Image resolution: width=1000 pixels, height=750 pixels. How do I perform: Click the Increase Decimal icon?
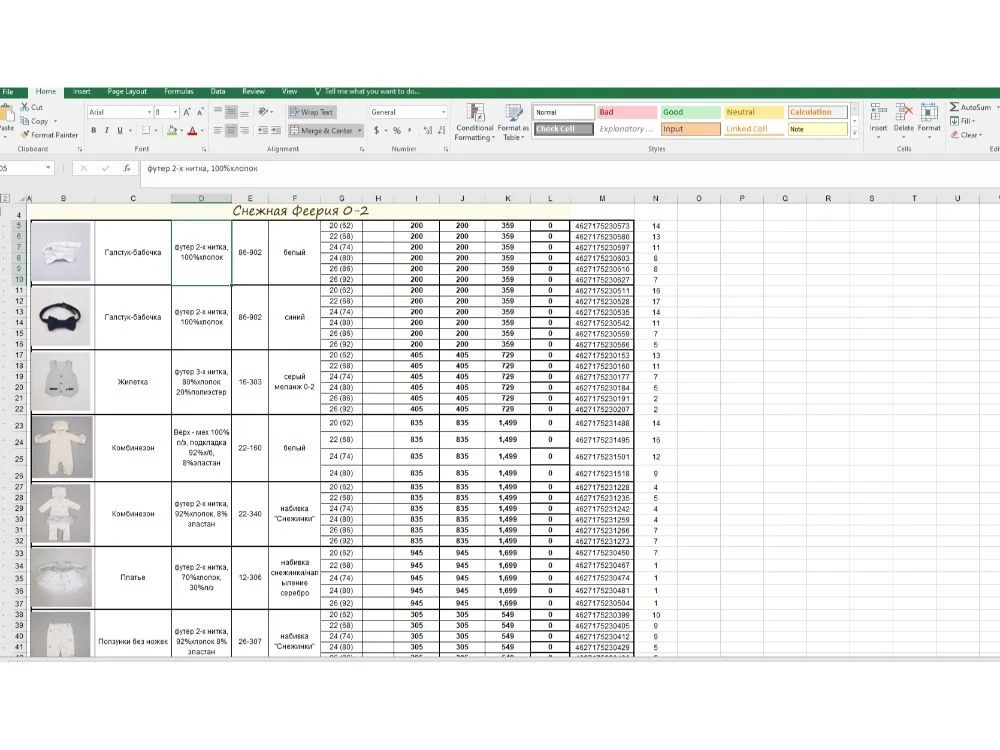click(x=428, y=130)
